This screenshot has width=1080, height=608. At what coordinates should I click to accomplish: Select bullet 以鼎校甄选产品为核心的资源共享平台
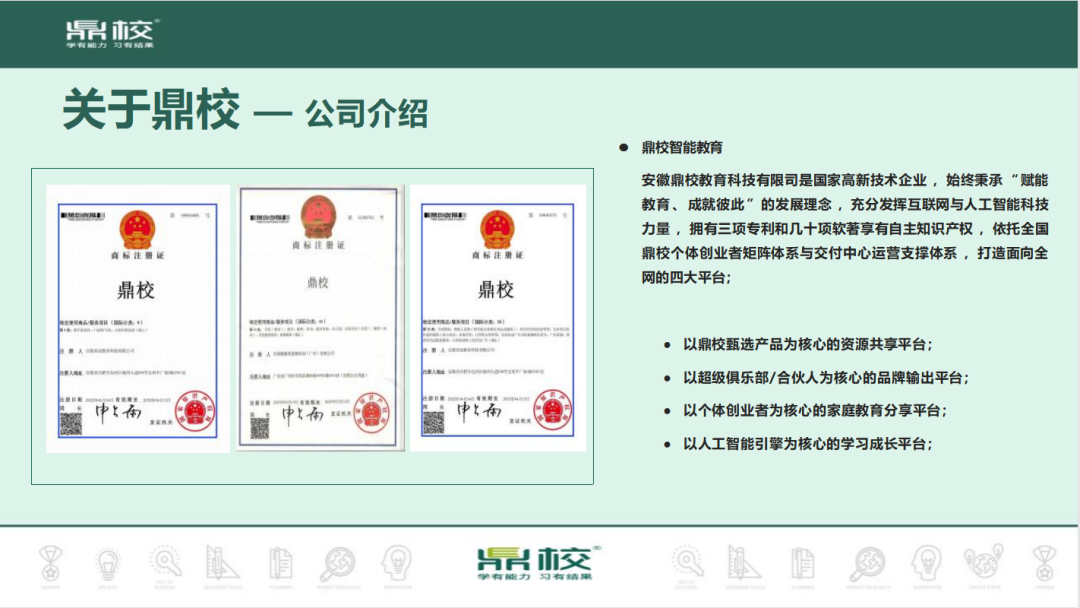click(x=807, y=344)
